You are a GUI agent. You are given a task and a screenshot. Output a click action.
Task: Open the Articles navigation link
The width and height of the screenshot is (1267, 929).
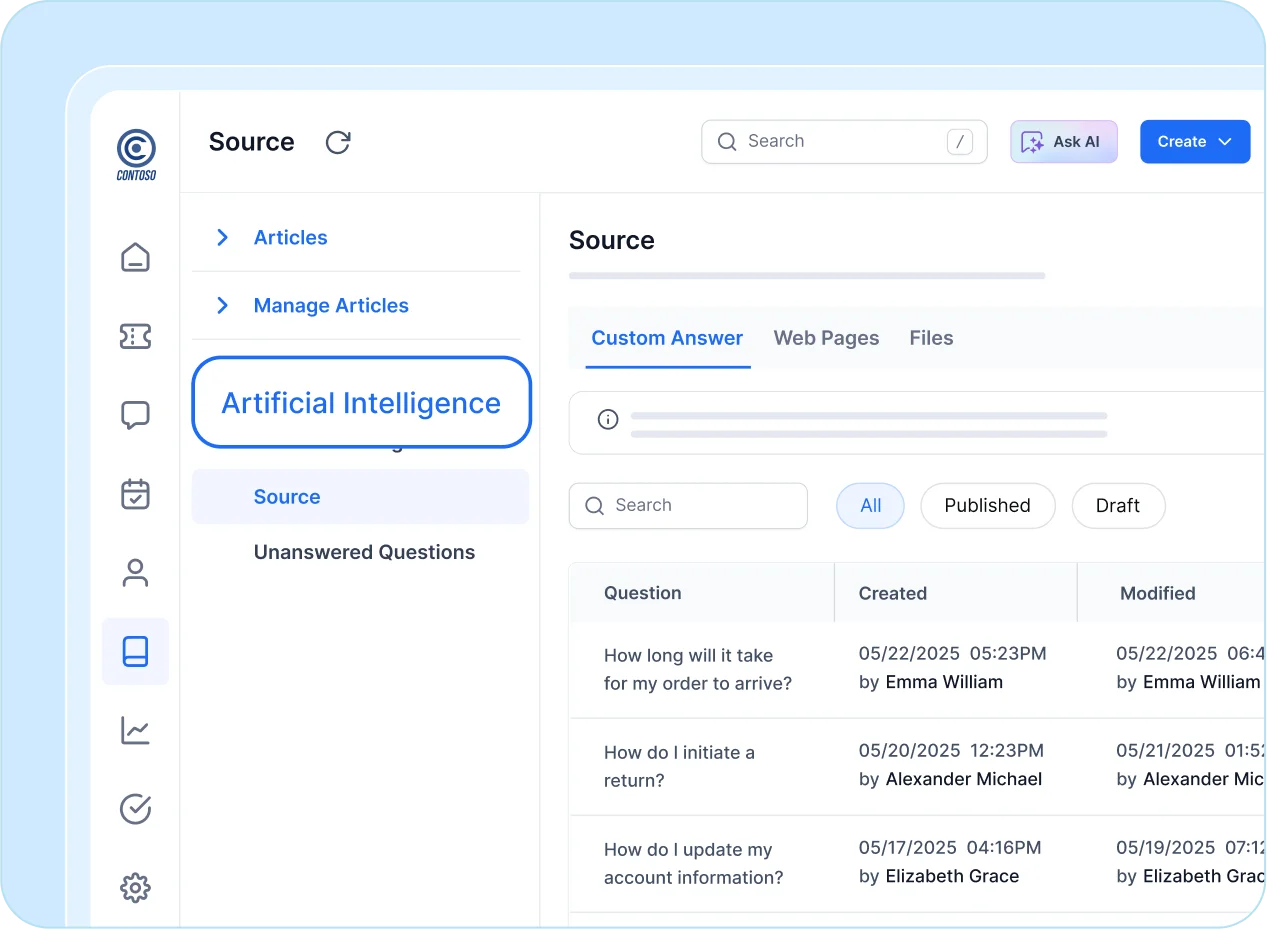(x=291, y=237)
